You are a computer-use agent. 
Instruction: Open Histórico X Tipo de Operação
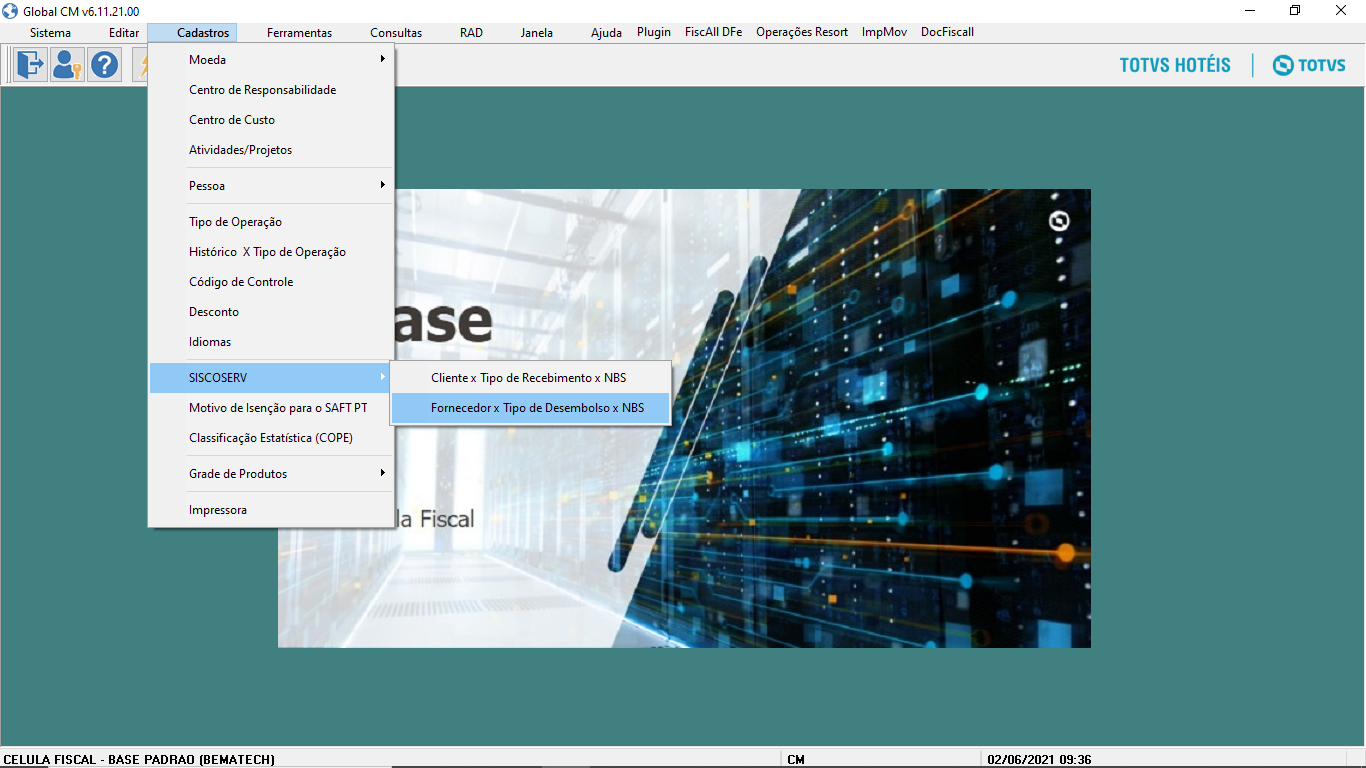[x=271, y=252]
